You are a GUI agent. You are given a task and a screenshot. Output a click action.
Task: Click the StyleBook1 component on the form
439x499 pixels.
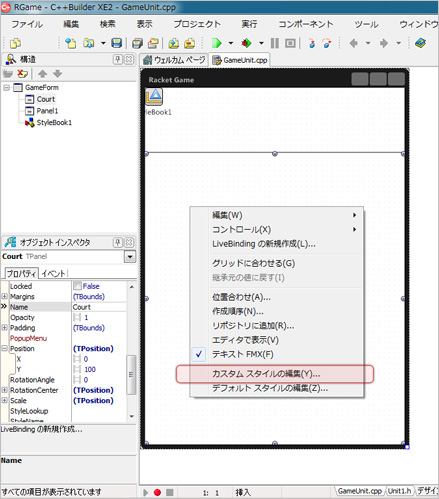(x=154, y=96)
